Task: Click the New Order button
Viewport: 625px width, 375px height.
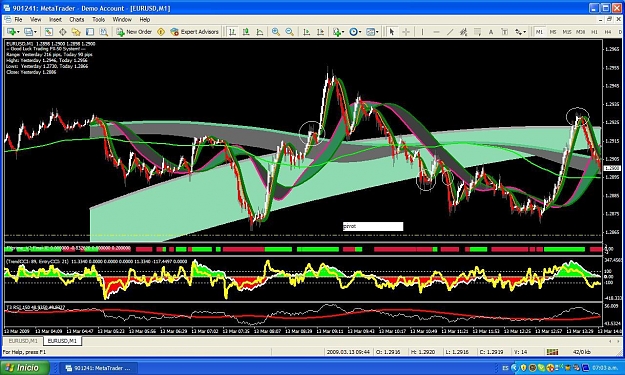Action: pos(134,32)
